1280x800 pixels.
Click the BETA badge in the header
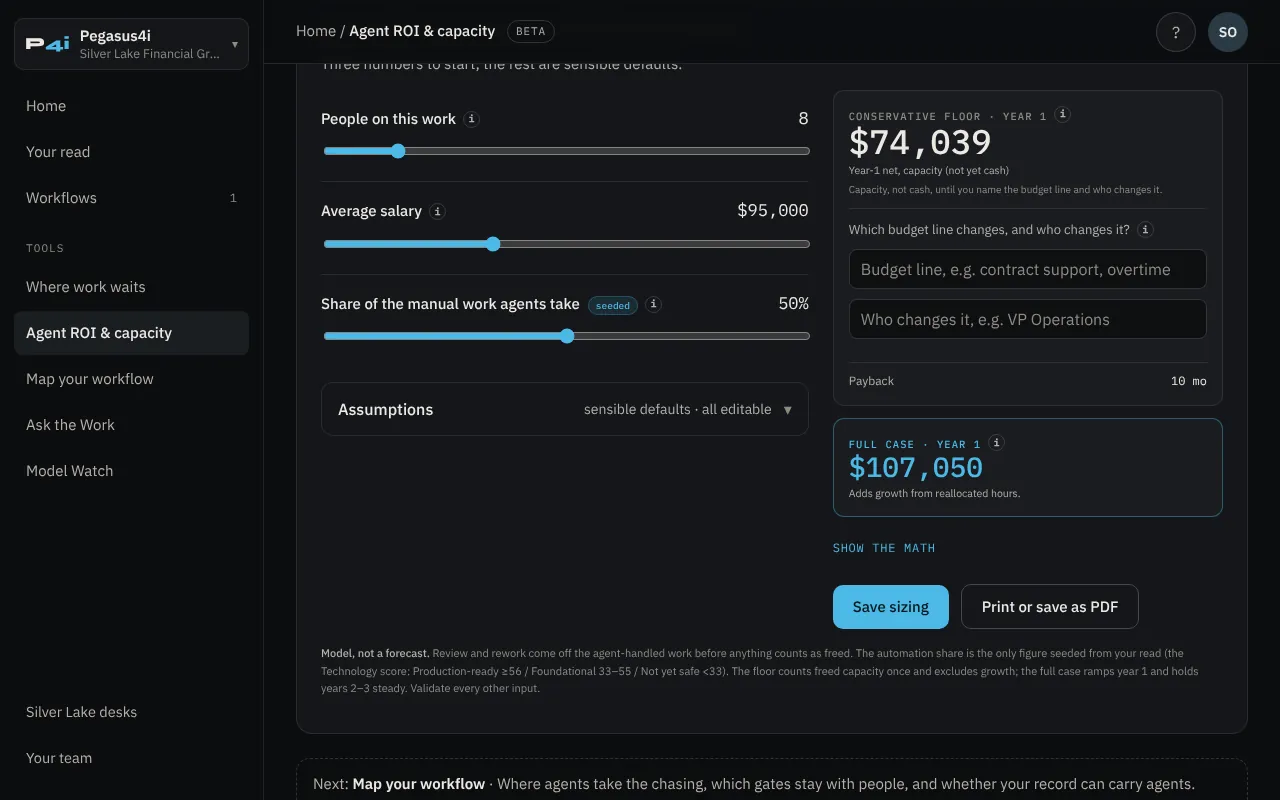[x=531, y=31]
